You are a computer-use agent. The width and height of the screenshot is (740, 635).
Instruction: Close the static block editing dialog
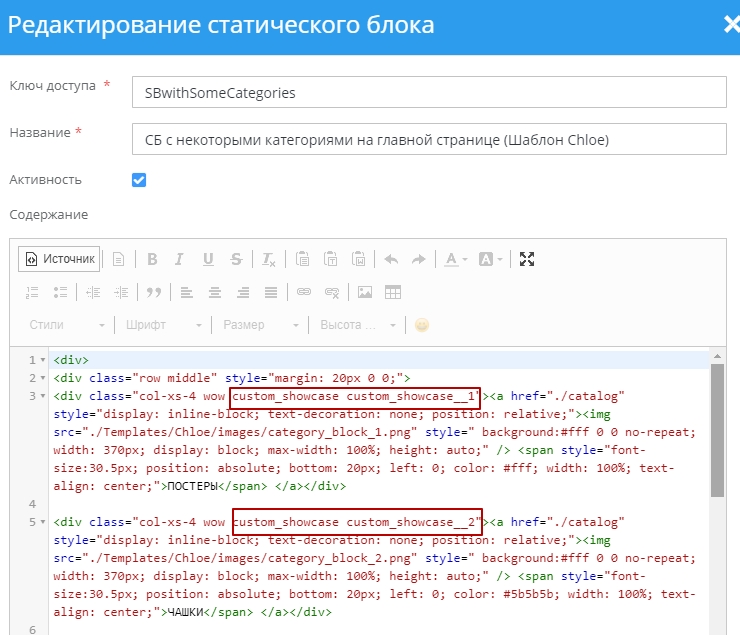coord(731,25)
